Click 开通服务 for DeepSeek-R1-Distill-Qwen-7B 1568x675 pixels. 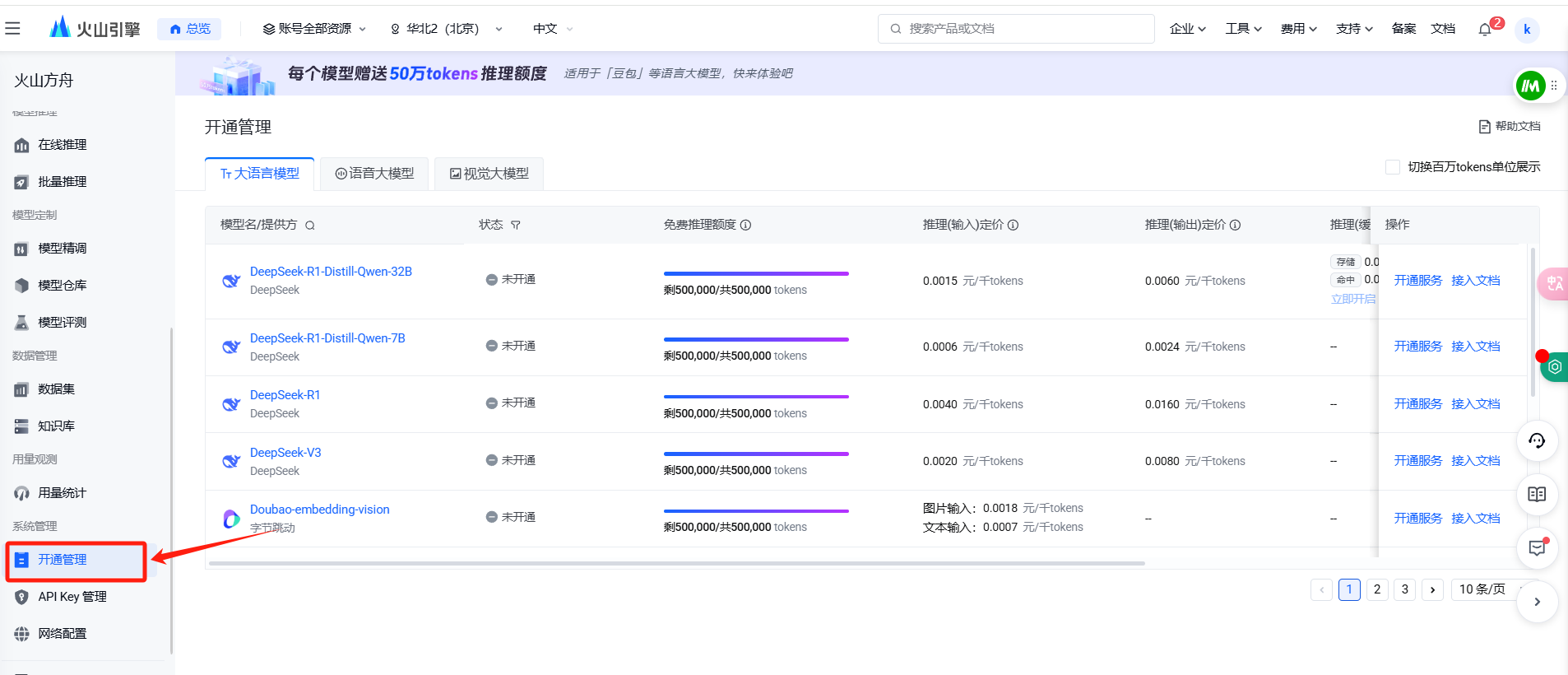[x=1418, y=347]
